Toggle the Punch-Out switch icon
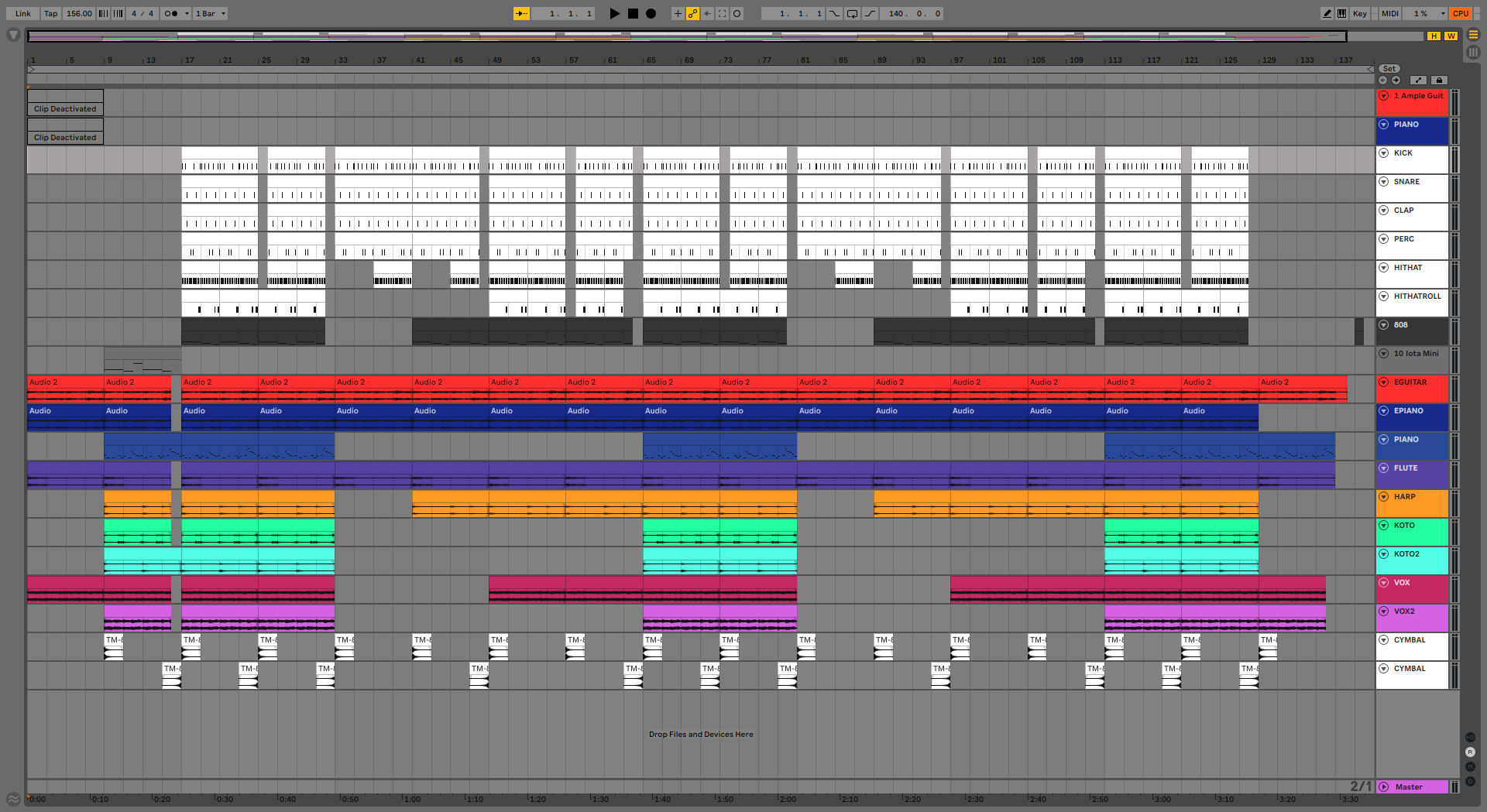Screen dimensions: 1487x812 pyautogui.click(x=871, y=13)
